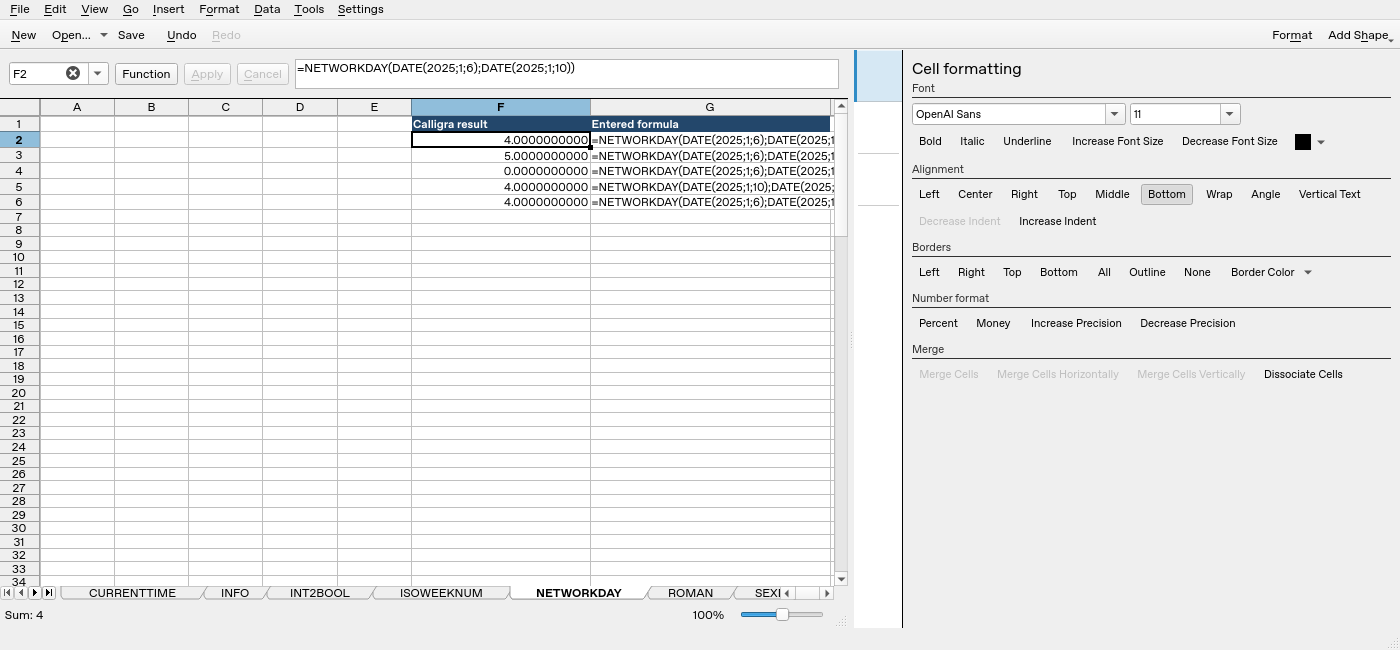1400x650 pixels.
Task: Click the formula input field
Action: tap(566, 74)
